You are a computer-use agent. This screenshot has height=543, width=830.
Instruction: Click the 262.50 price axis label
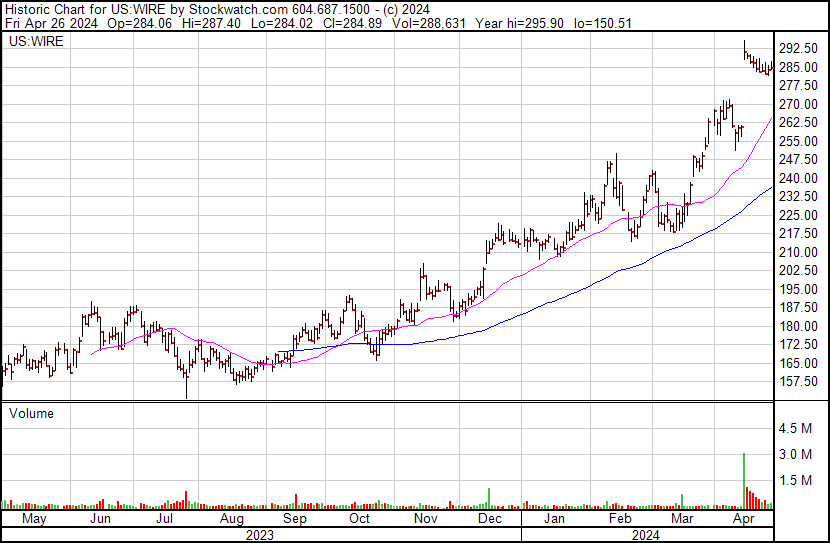[x=798, y=122]
